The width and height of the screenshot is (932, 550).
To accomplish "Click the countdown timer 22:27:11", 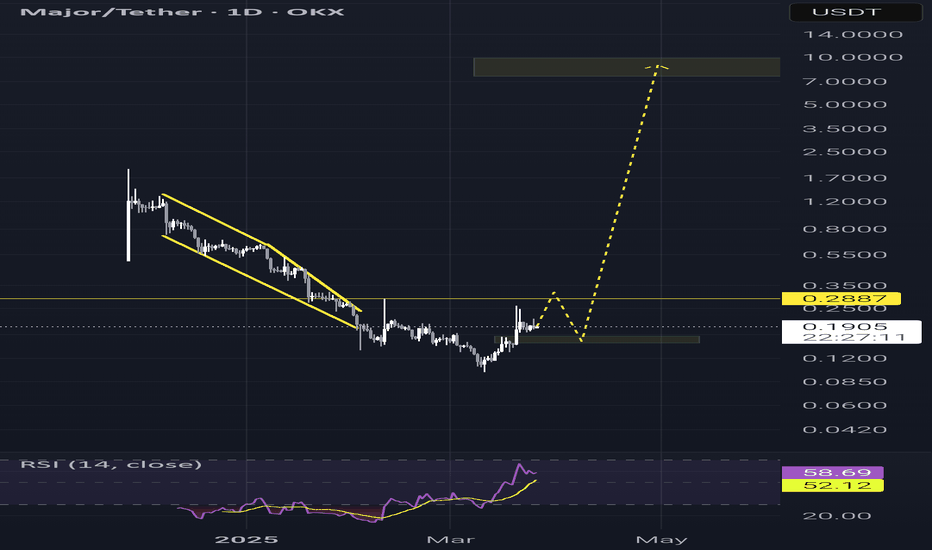I will tap(854, 337).
